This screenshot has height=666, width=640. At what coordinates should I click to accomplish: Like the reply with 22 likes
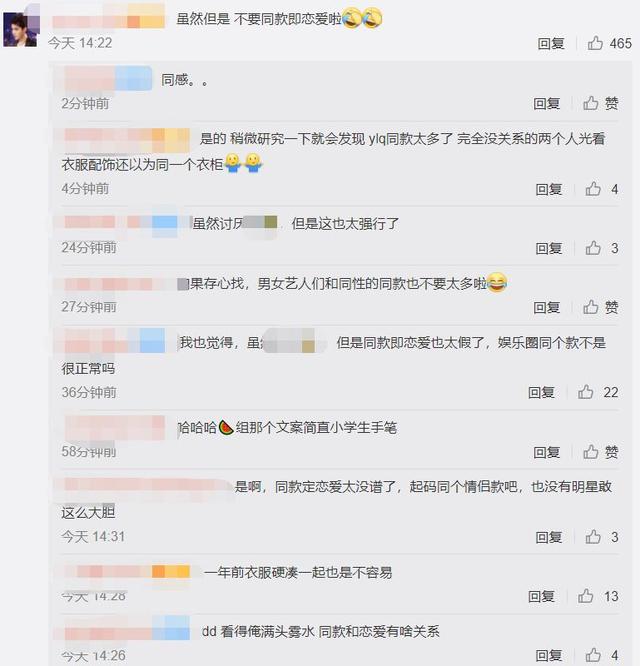585,392
